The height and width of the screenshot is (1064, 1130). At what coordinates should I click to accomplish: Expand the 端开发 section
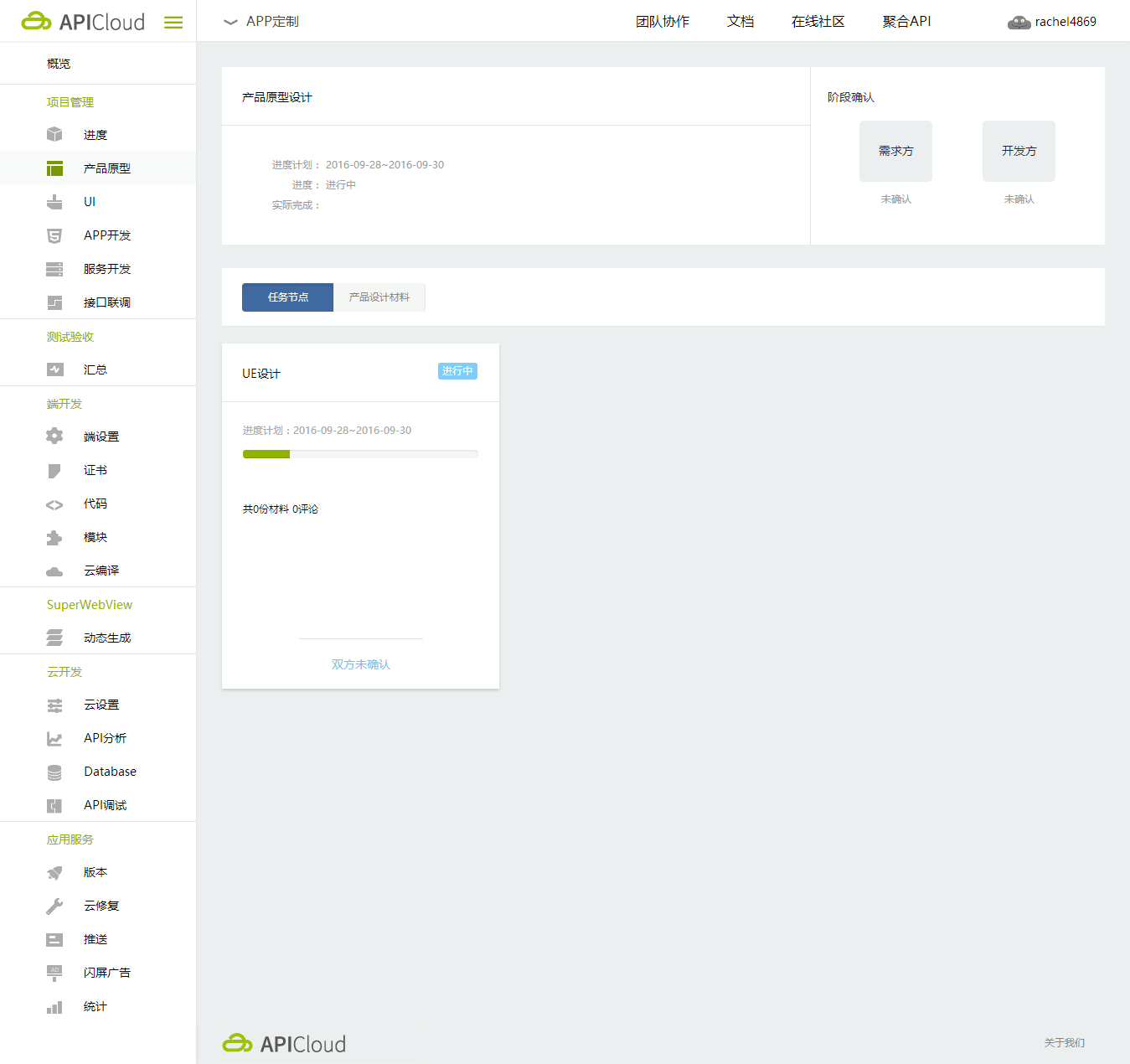pos(64,403)
